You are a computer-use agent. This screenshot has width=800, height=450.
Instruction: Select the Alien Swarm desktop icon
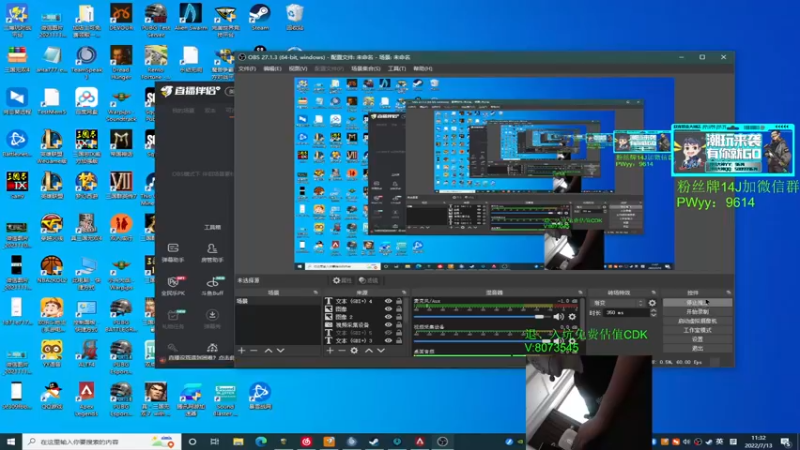point(190,17)
